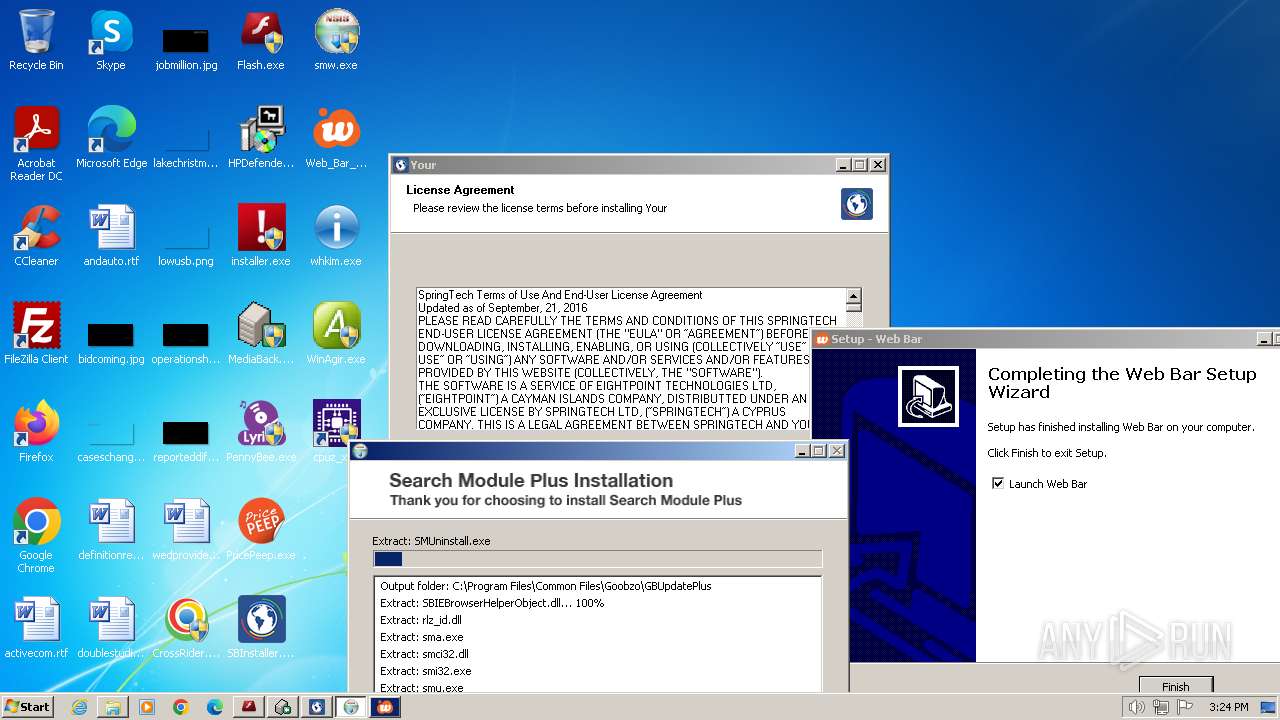Open Edge from the taskbar
This screenshot has width=1280, height=720.
coord(215,707)
